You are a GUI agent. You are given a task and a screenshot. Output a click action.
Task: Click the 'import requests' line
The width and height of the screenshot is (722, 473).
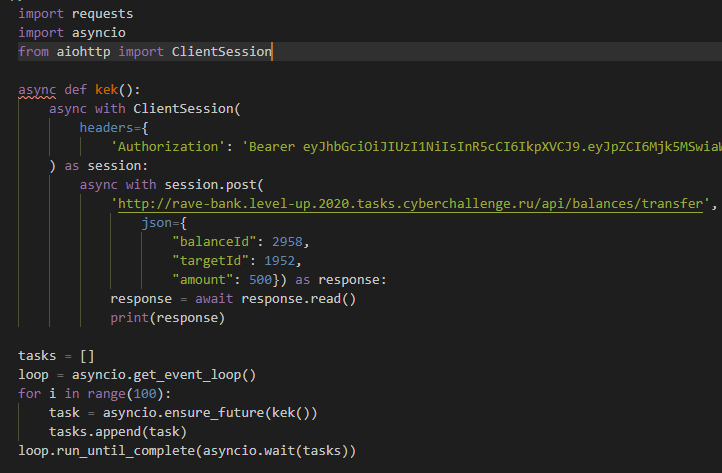click(76, 14)
